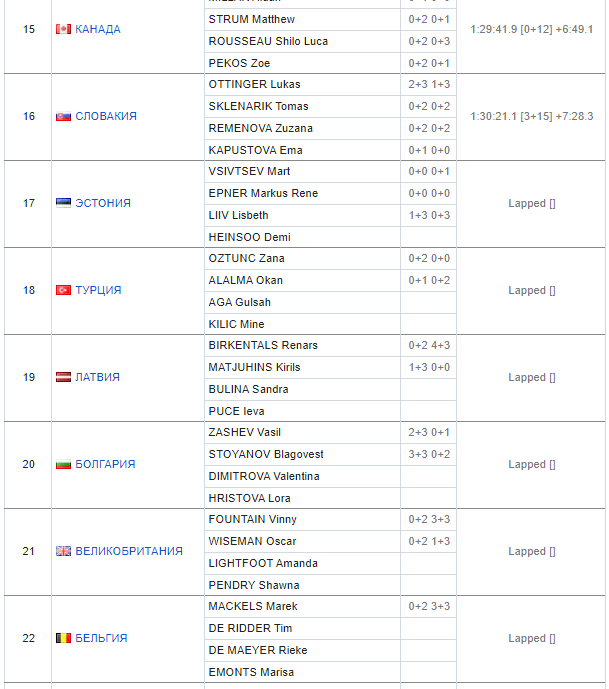This screenshot has width=609, height=689.
Task: Click the Slovakia flag icon
Action: click(63, 117)
